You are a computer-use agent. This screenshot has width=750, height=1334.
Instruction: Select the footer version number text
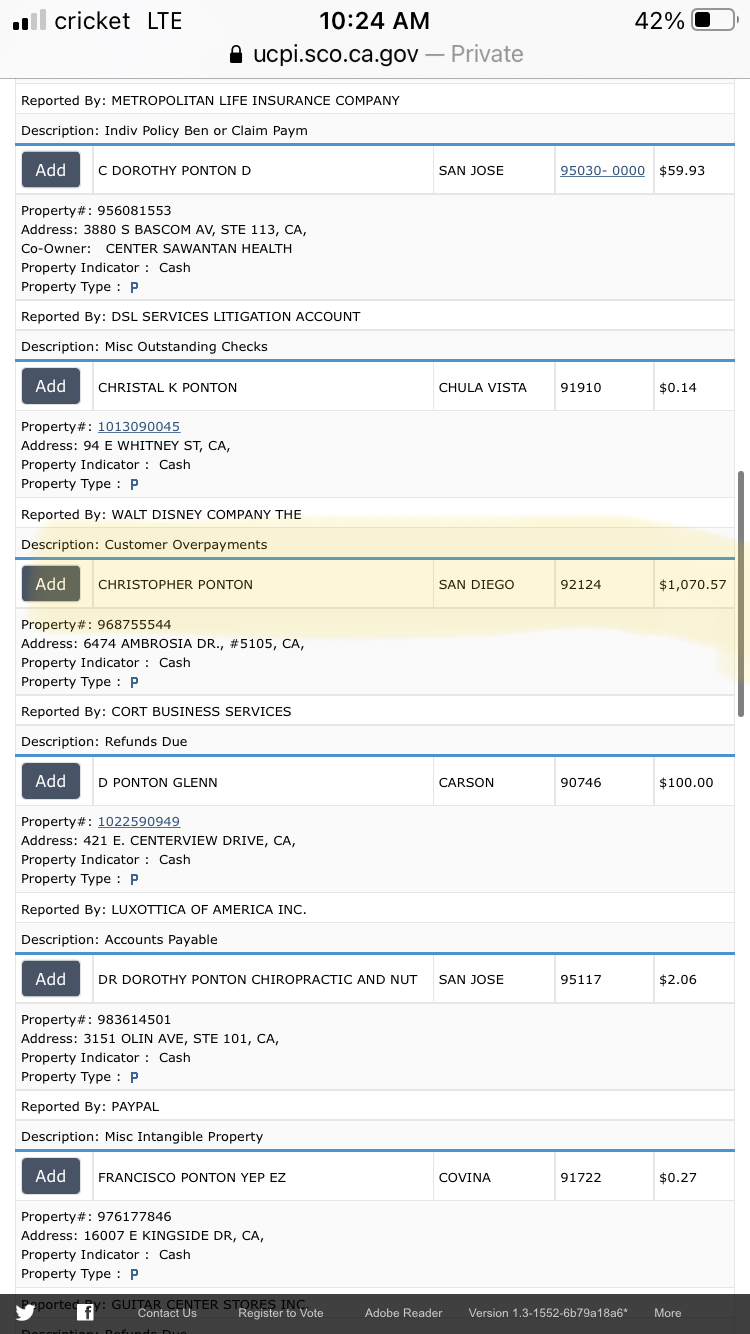tap(548, 1313)
